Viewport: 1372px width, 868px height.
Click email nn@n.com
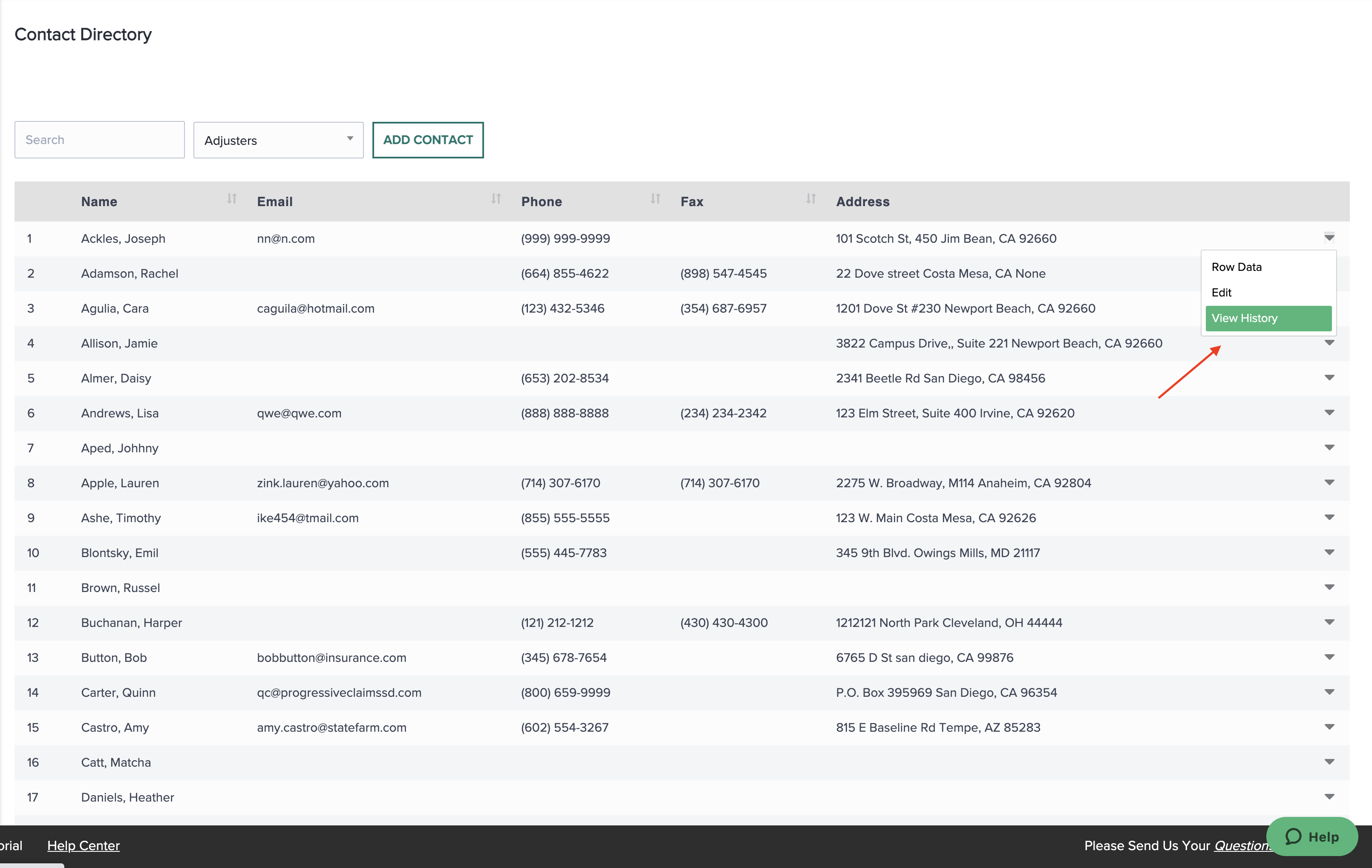(x=285, y=239)
